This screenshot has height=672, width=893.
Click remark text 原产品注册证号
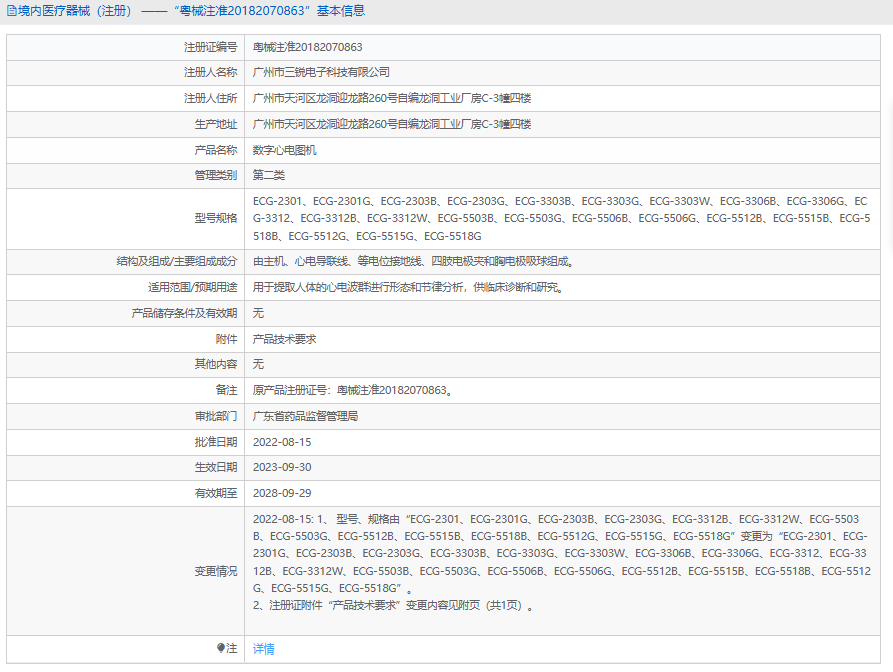click(353, 391)
